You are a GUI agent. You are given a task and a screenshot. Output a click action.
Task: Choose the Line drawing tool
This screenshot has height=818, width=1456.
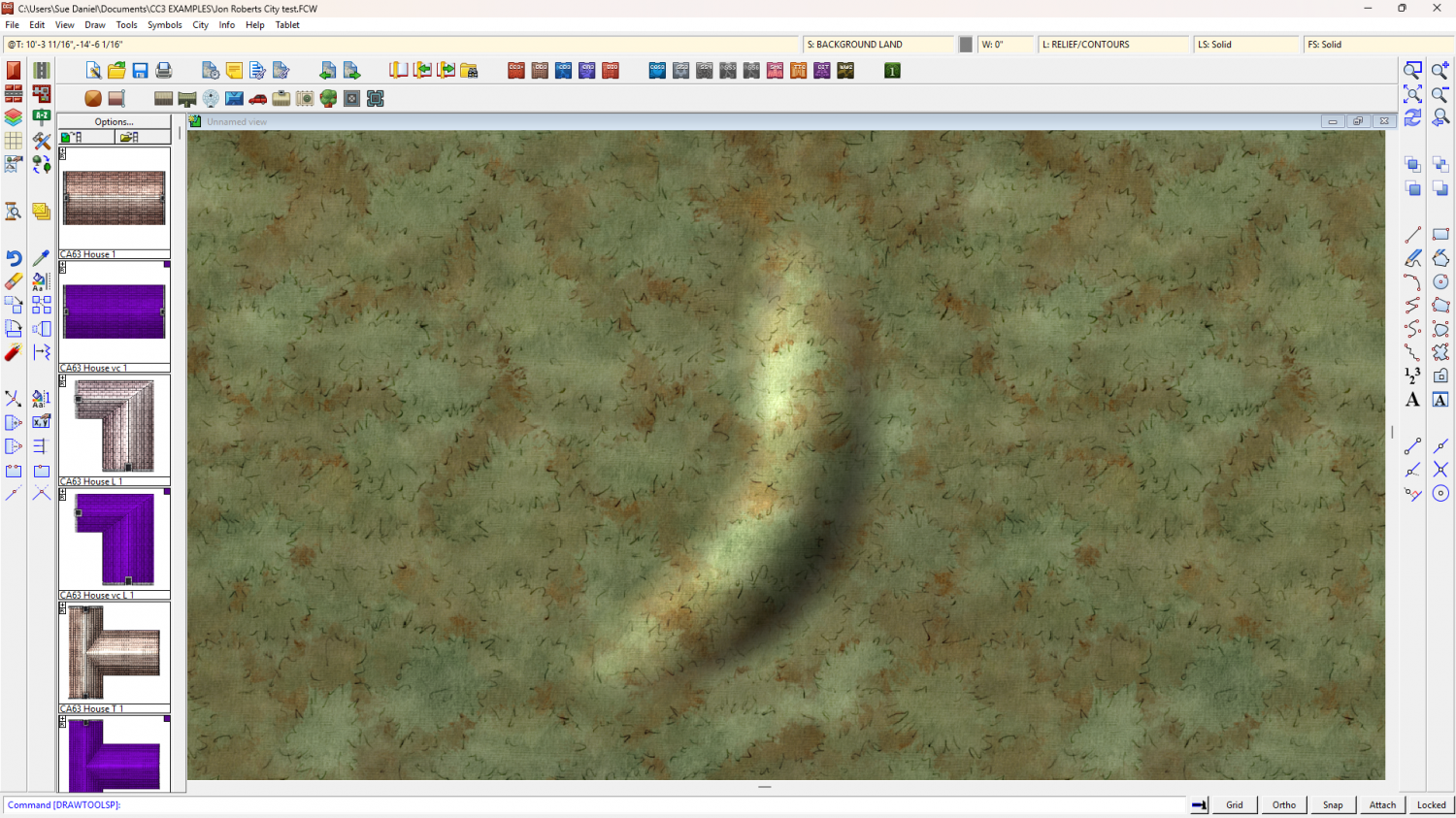pyautogui.click(x=1412, y=235)
